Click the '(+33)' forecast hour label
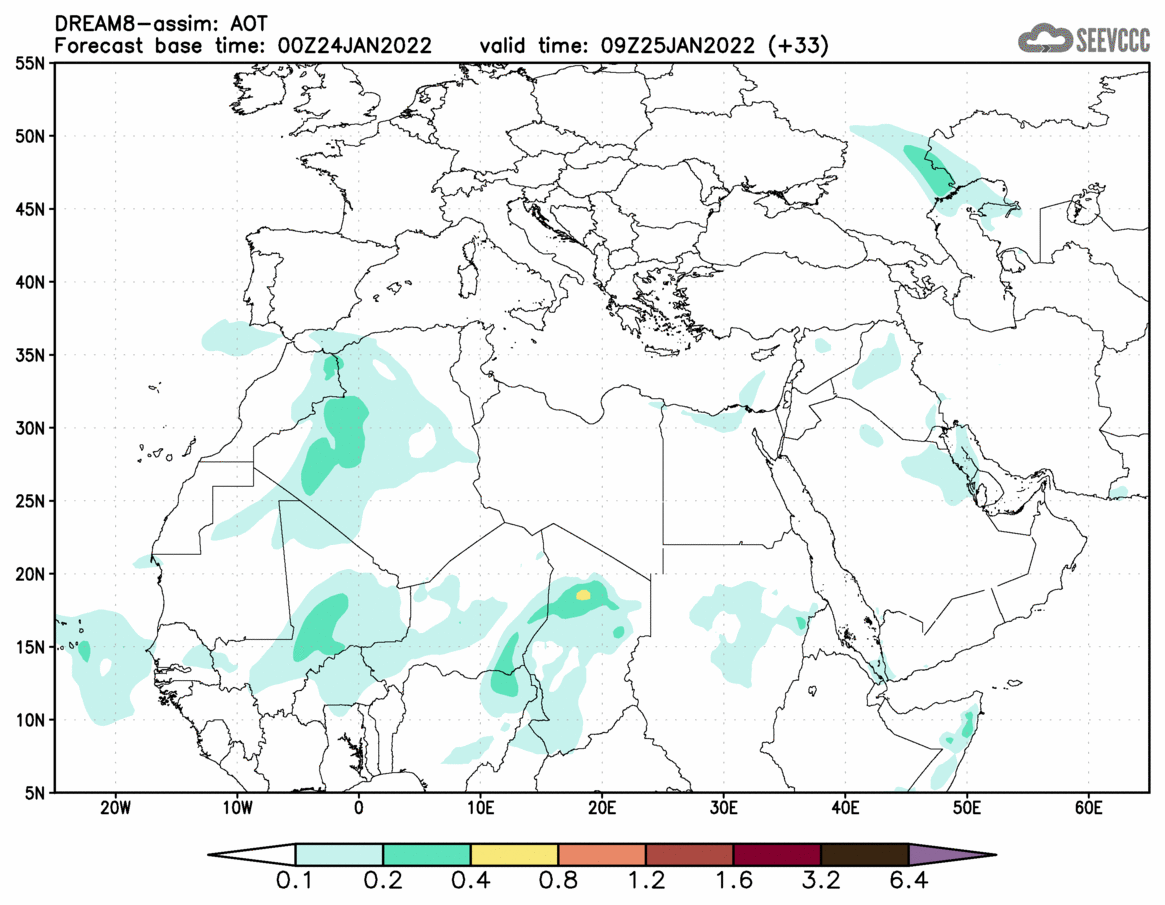The width and height of the screenshot is (1165, 905). click(x=798, y=46)
